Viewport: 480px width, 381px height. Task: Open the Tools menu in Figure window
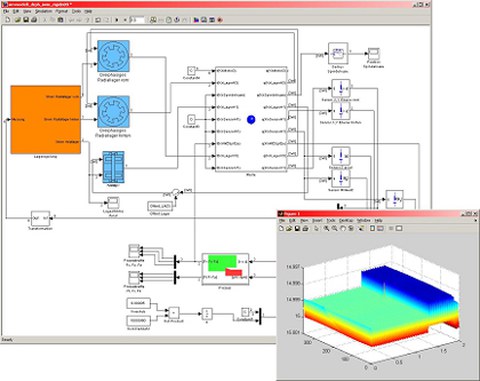331,220
